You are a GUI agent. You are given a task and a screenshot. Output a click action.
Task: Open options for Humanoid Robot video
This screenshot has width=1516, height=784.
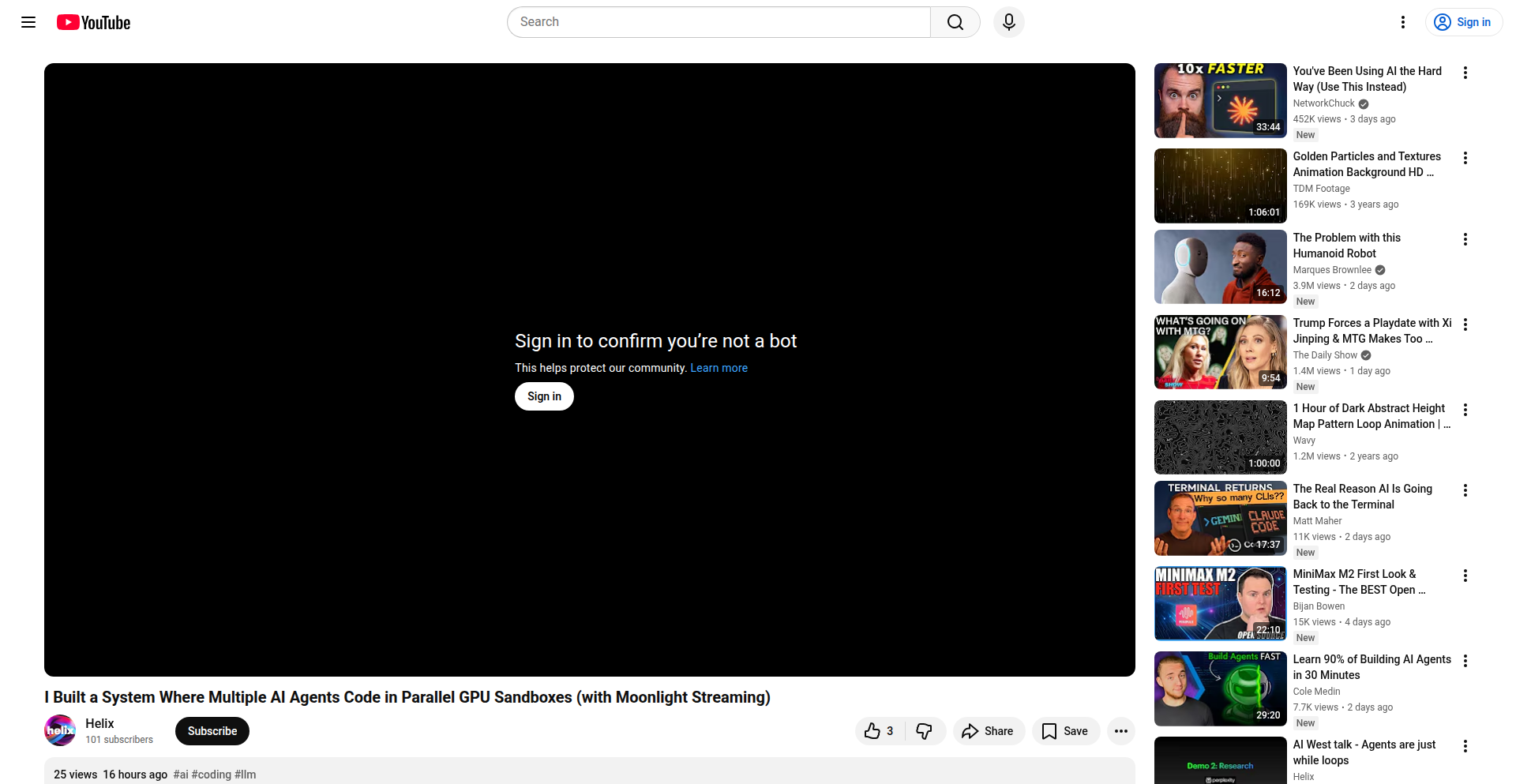(1465, 239)
